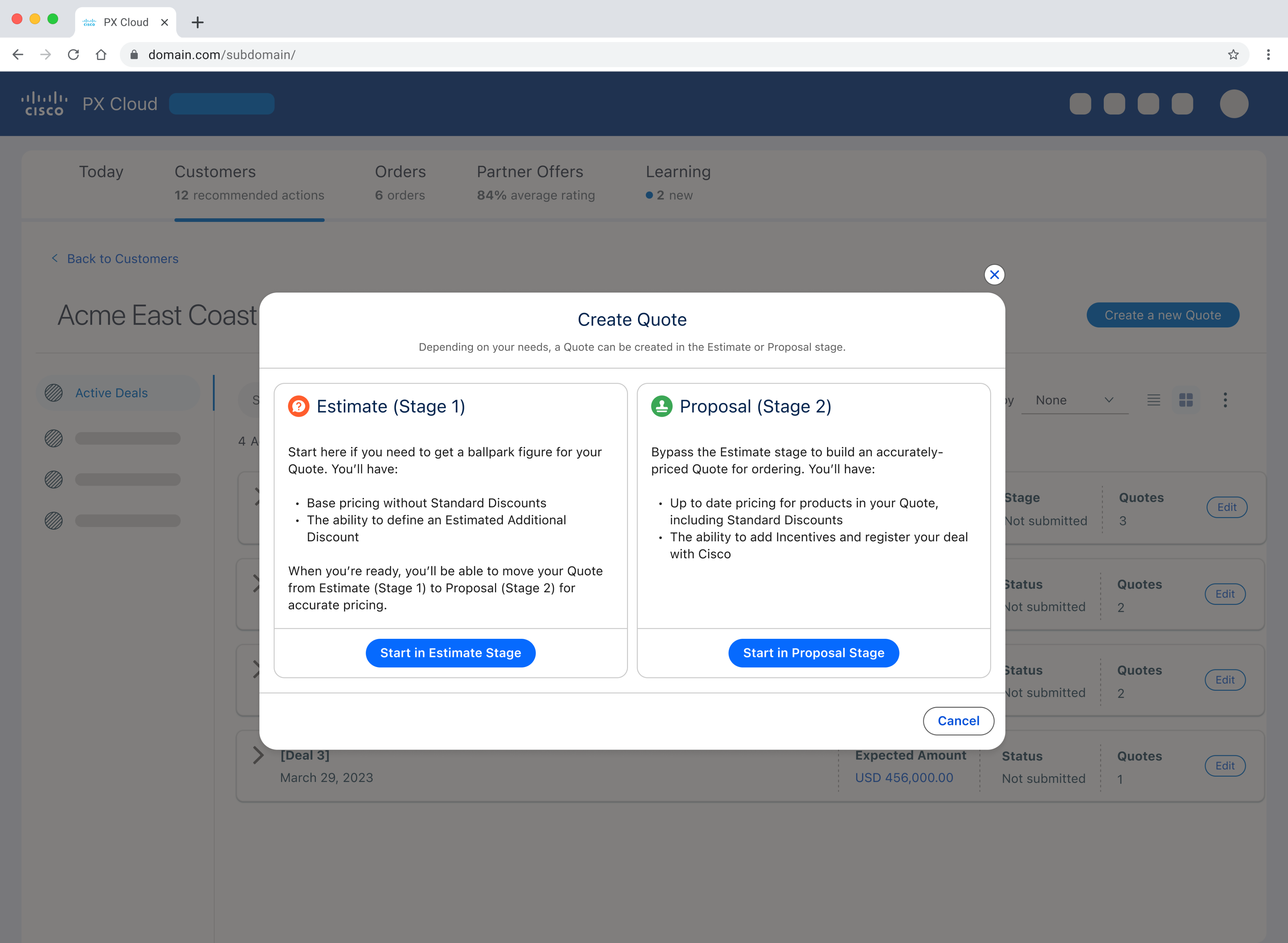Cancel the Create Quote dialog
This screenshot has width=1288, height=943.
pyautogui.click(x=958, y=721)
